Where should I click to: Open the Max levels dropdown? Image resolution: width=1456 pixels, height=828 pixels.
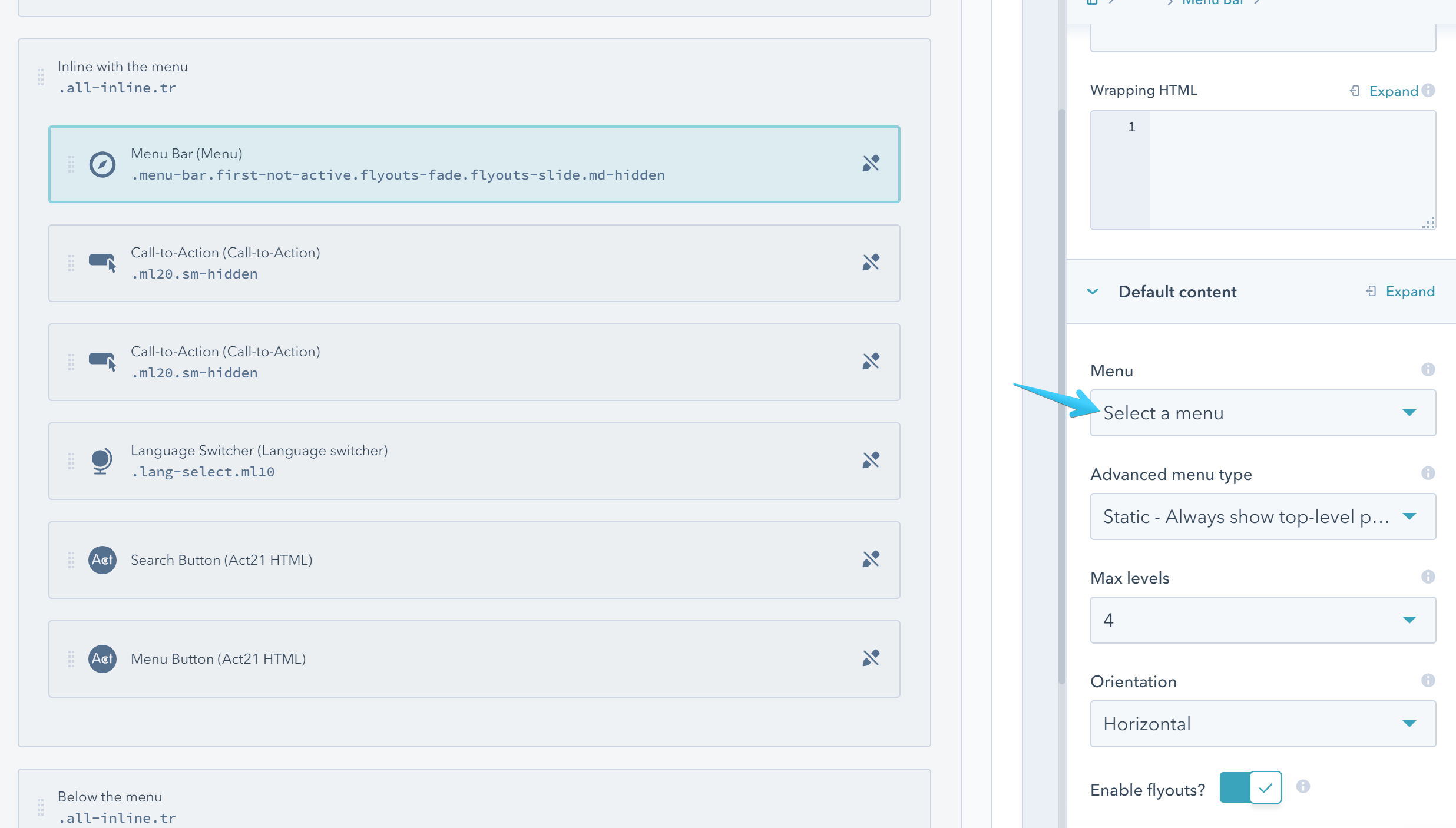point(1262,620)
